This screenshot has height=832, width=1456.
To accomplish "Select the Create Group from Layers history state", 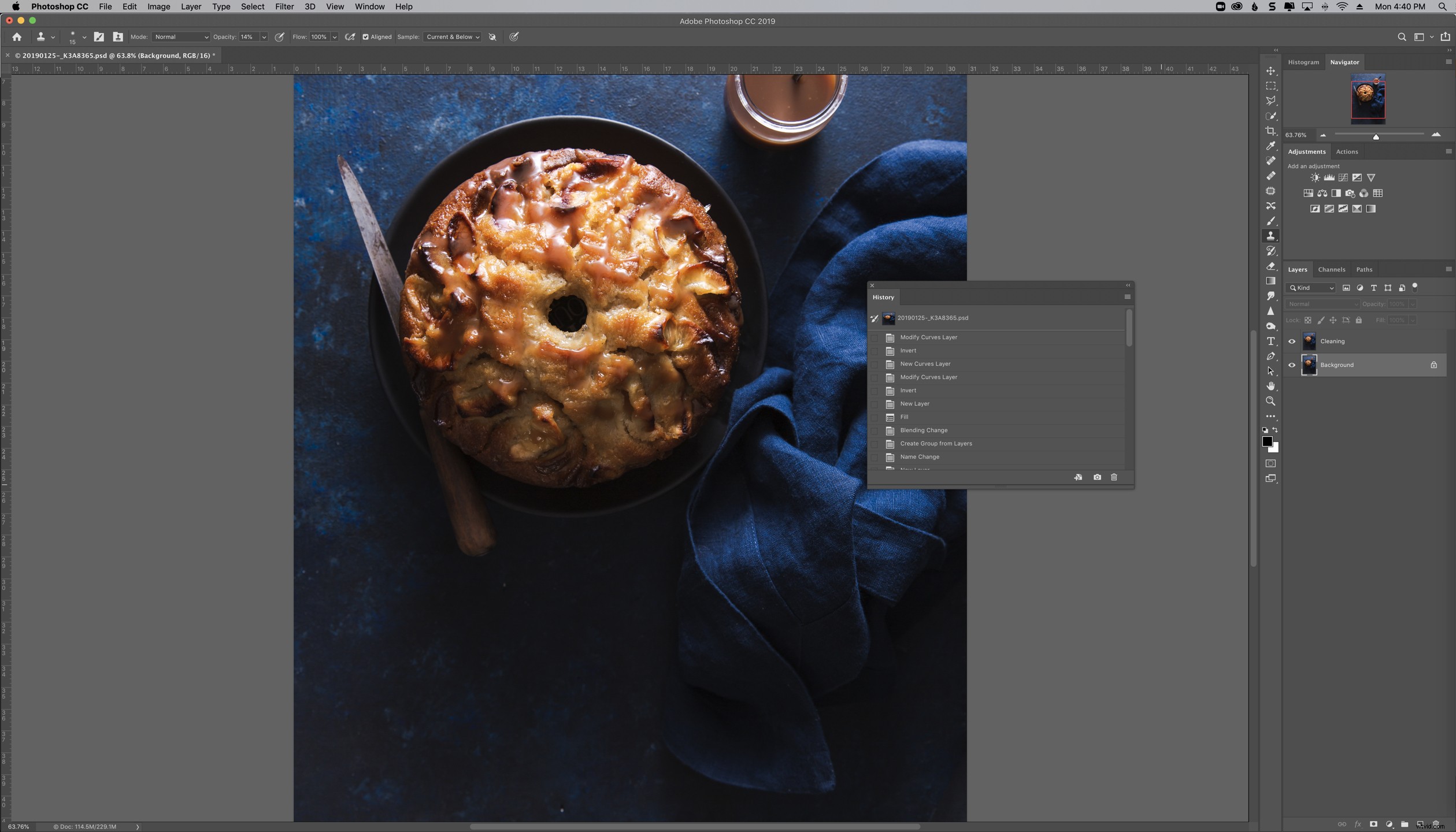I will (x=935, y=444).
